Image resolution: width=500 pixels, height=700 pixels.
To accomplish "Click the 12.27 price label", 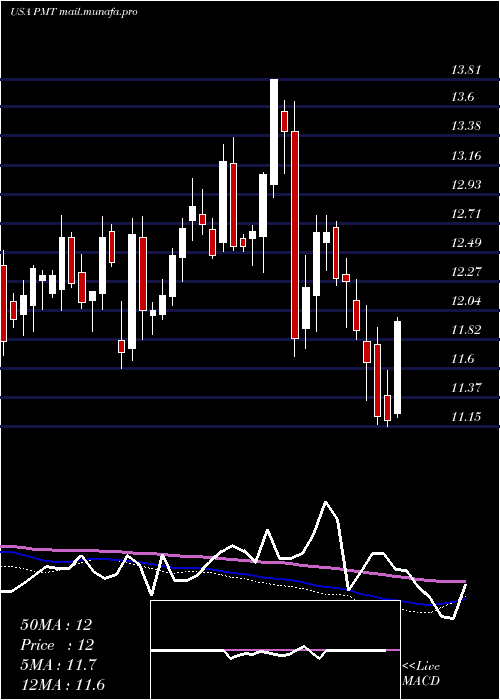I will 466,272.
